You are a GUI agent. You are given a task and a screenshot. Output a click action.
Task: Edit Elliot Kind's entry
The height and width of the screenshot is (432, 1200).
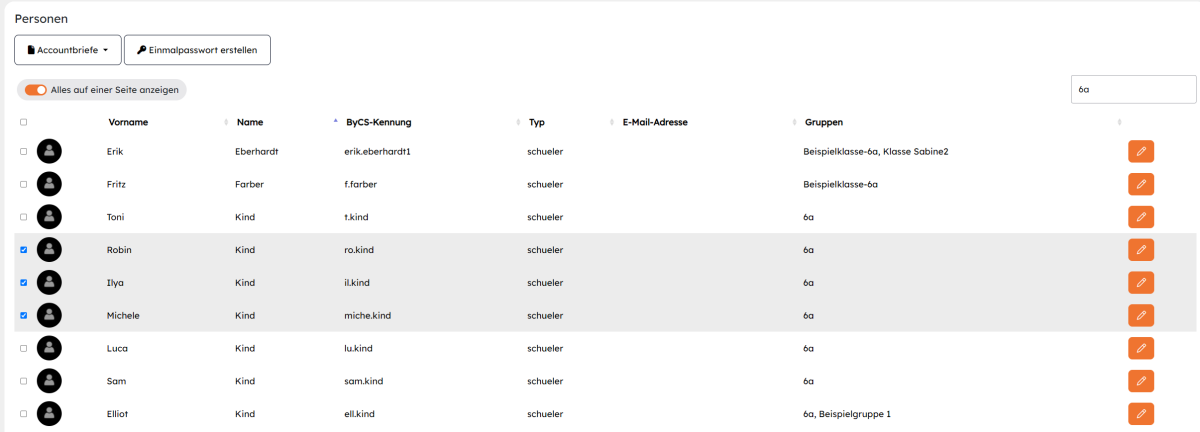1141,414
